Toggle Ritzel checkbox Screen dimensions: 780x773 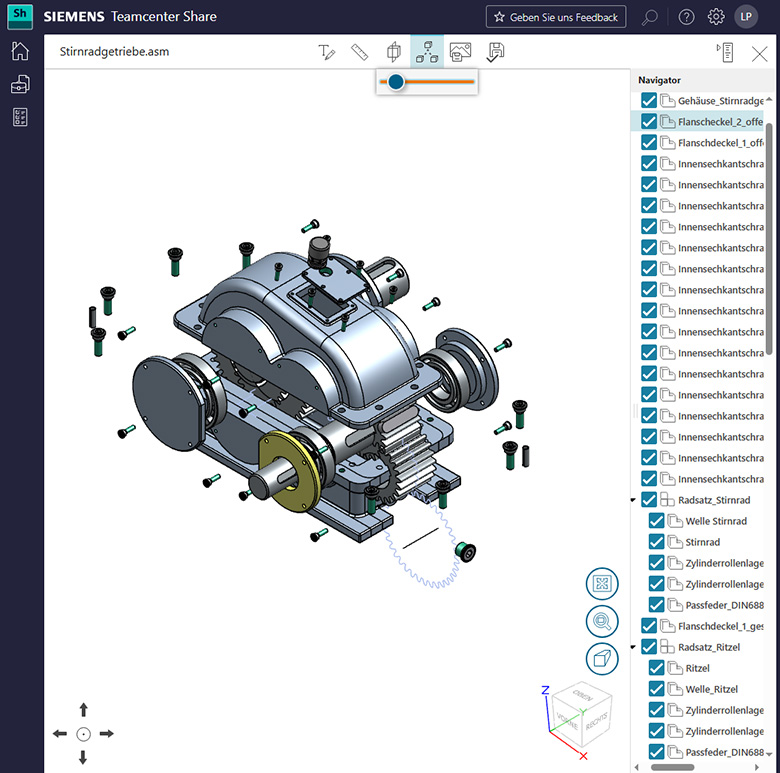pyautogui.click(x=656, y=668)
